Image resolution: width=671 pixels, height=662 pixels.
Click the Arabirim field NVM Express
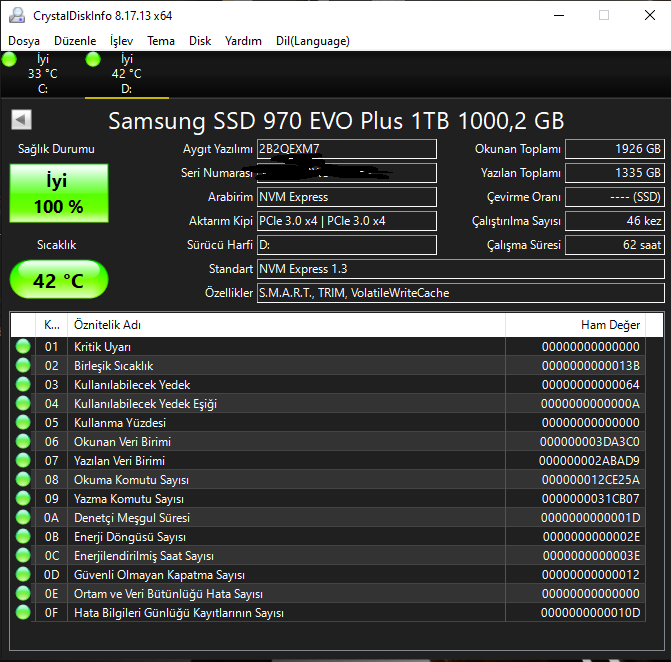click(347, 197)
